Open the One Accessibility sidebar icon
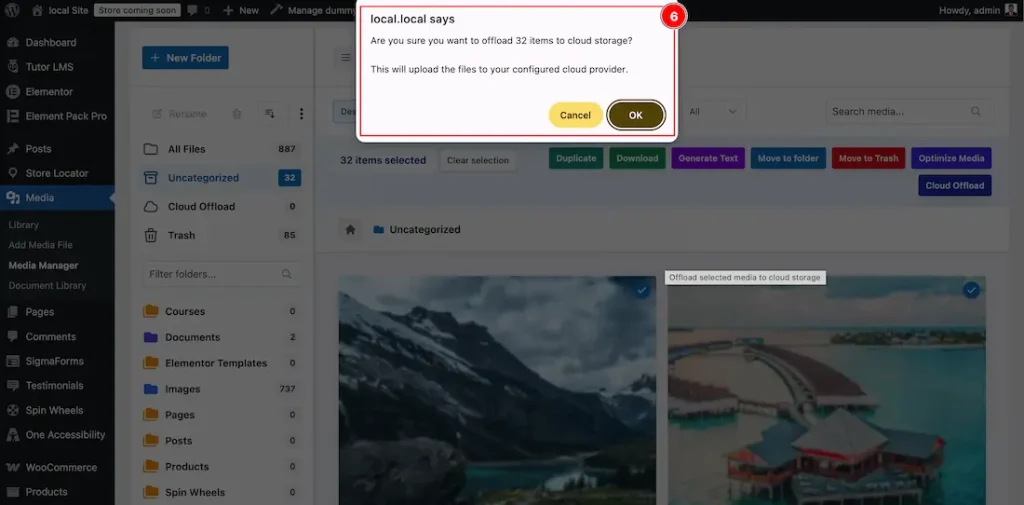Viewport: 1024px width, 505px height. [12, 434]
